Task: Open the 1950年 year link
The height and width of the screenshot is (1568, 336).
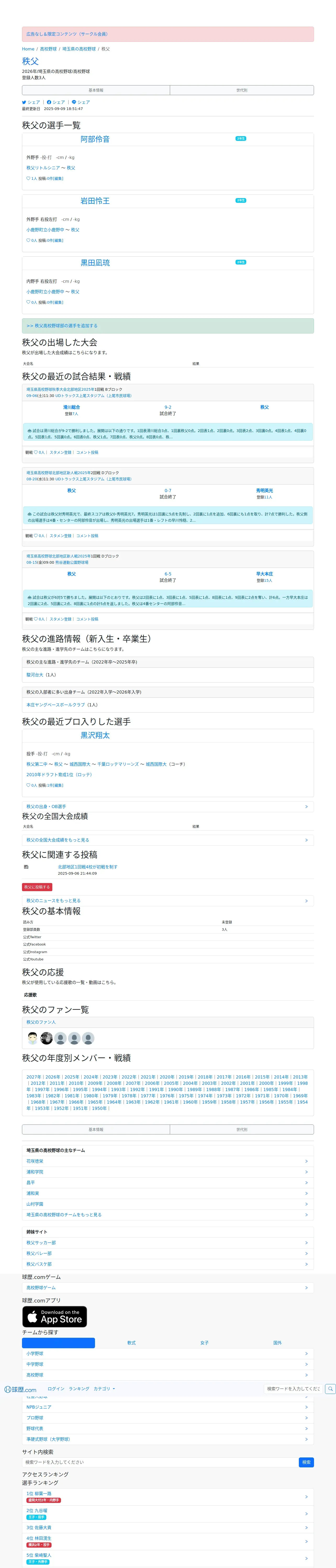Action: tap(99, 1108)
